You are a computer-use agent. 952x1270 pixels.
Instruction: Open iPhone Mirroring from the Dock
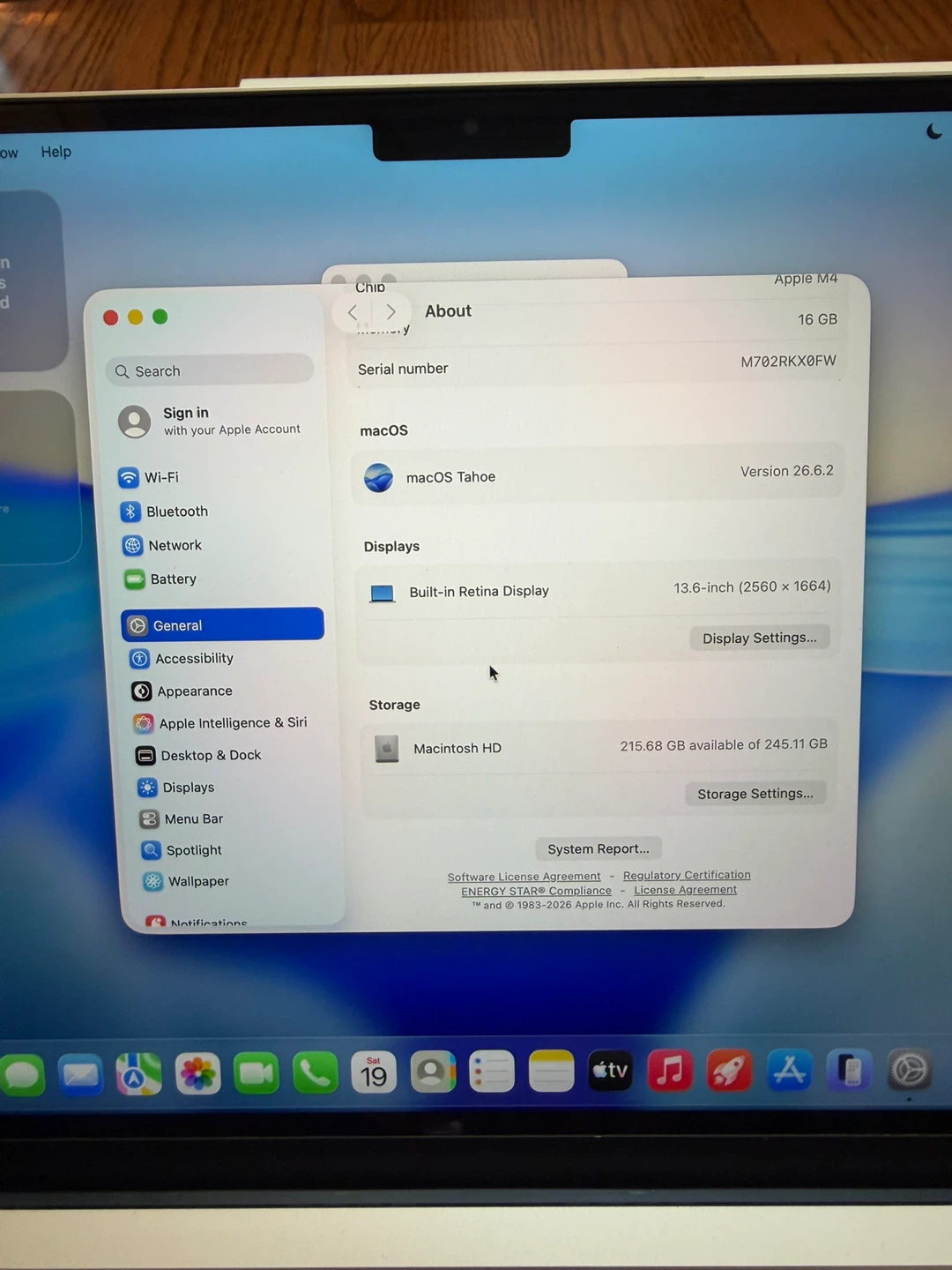point(849,1071)
